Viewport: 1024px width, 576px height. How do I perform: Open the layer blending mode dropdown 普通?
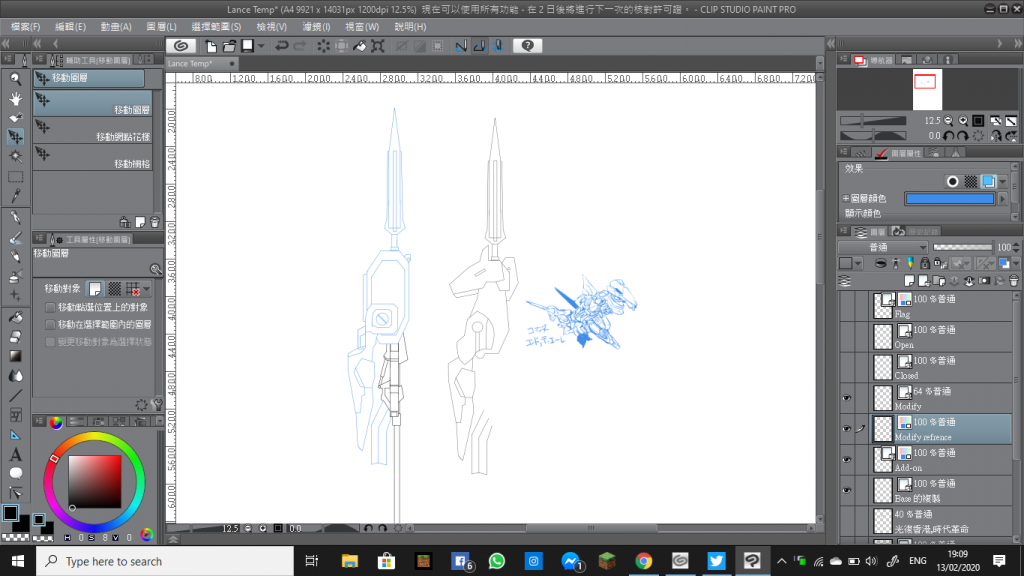pyautogui.click(x=881, y=247)
